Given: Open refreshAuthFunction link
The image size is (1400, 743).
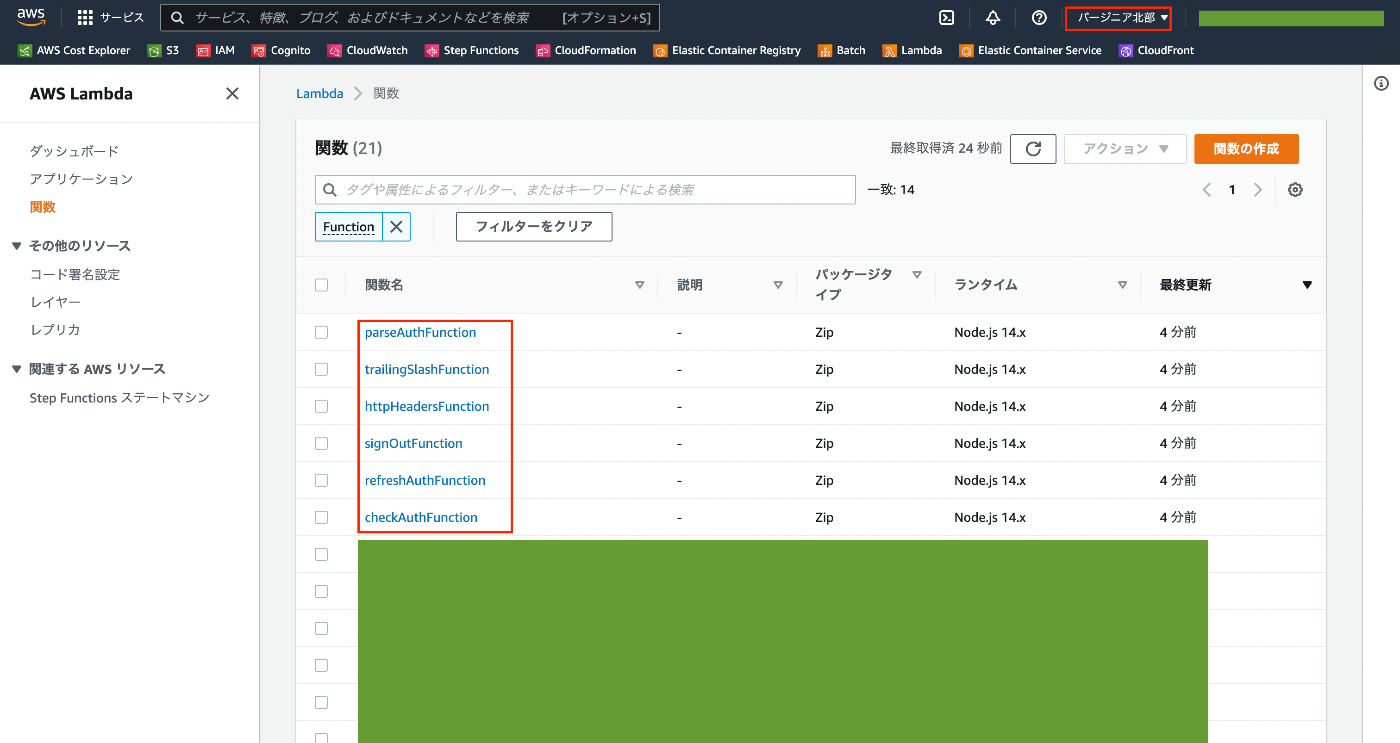Looking at the screenshot, I should (x=425, y=480).
